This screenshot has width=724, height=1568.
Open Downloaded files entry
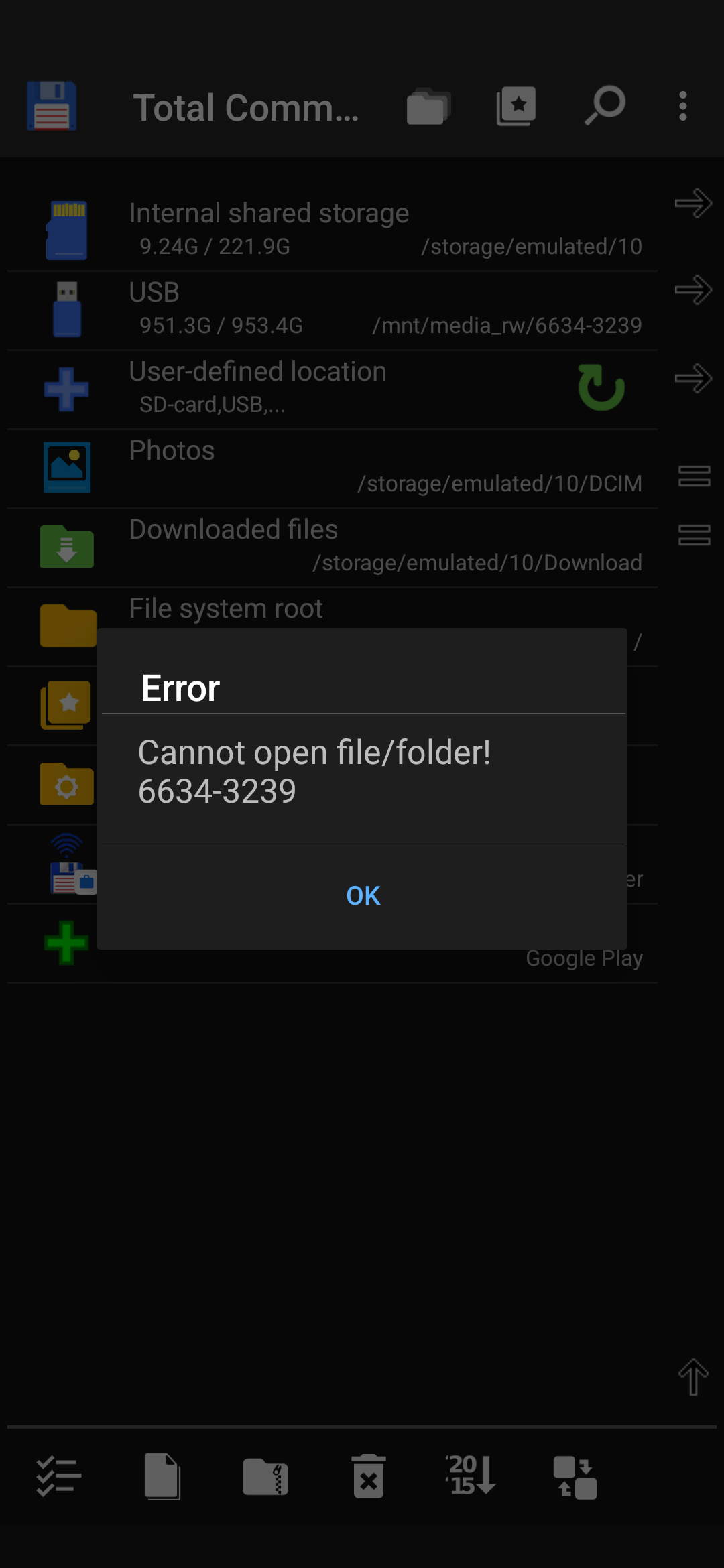pos(332,547)
